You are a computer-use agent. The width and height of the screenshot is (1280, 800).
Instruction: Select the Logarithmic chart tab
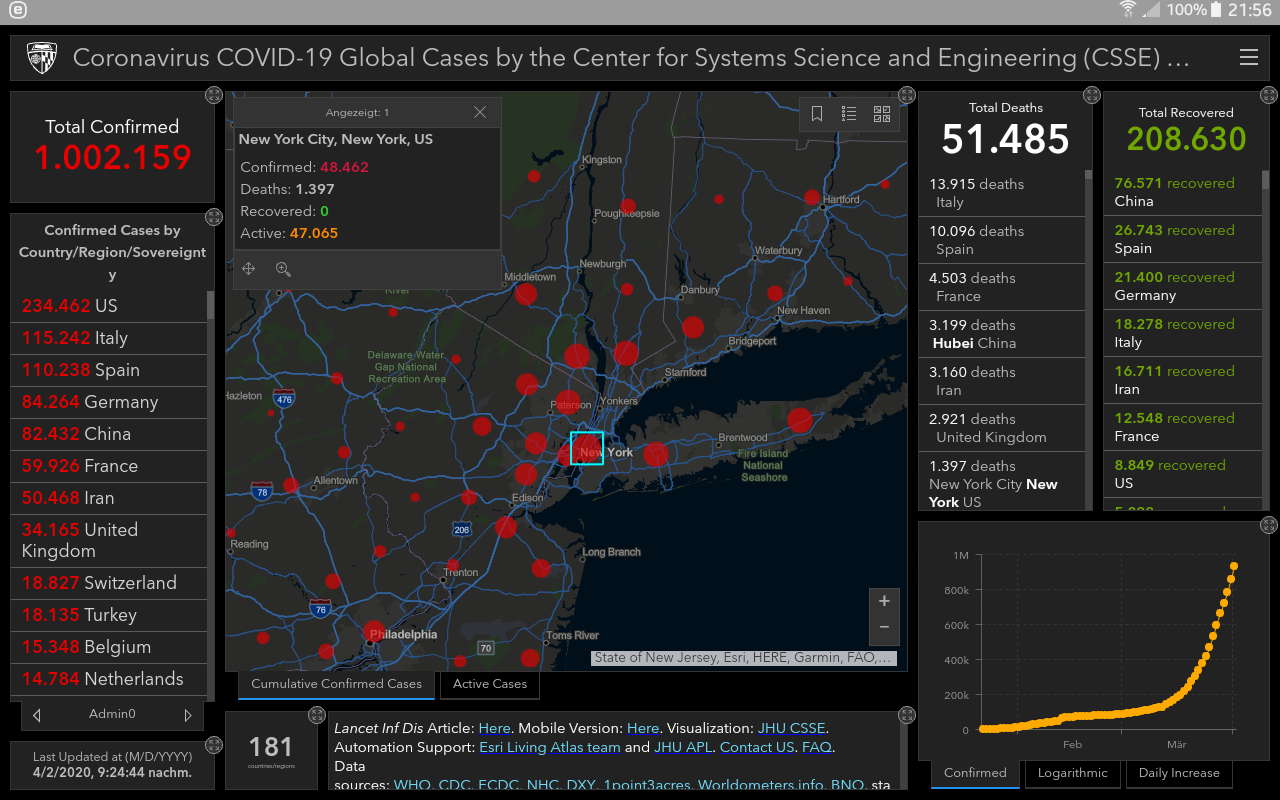(x=1073, y=773)
